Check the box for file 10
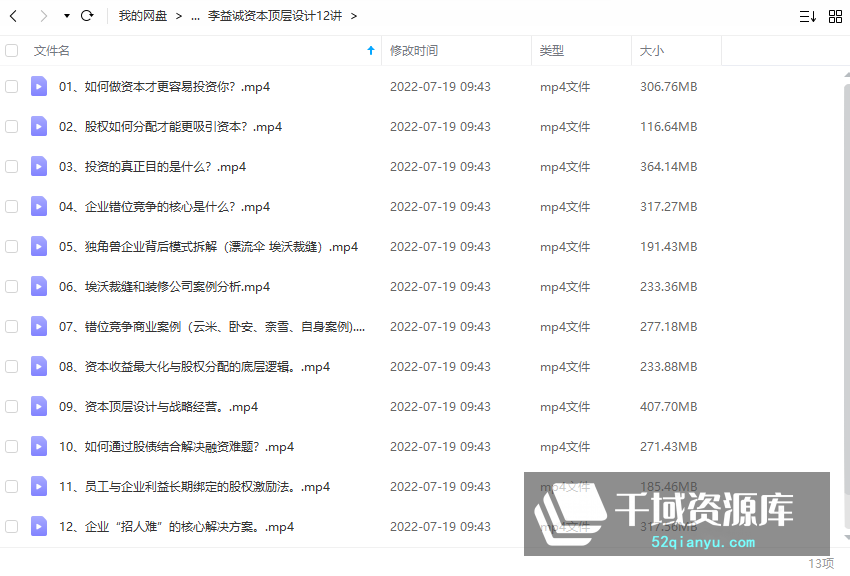Screen dimensions: 850x576 click(11, 447)
